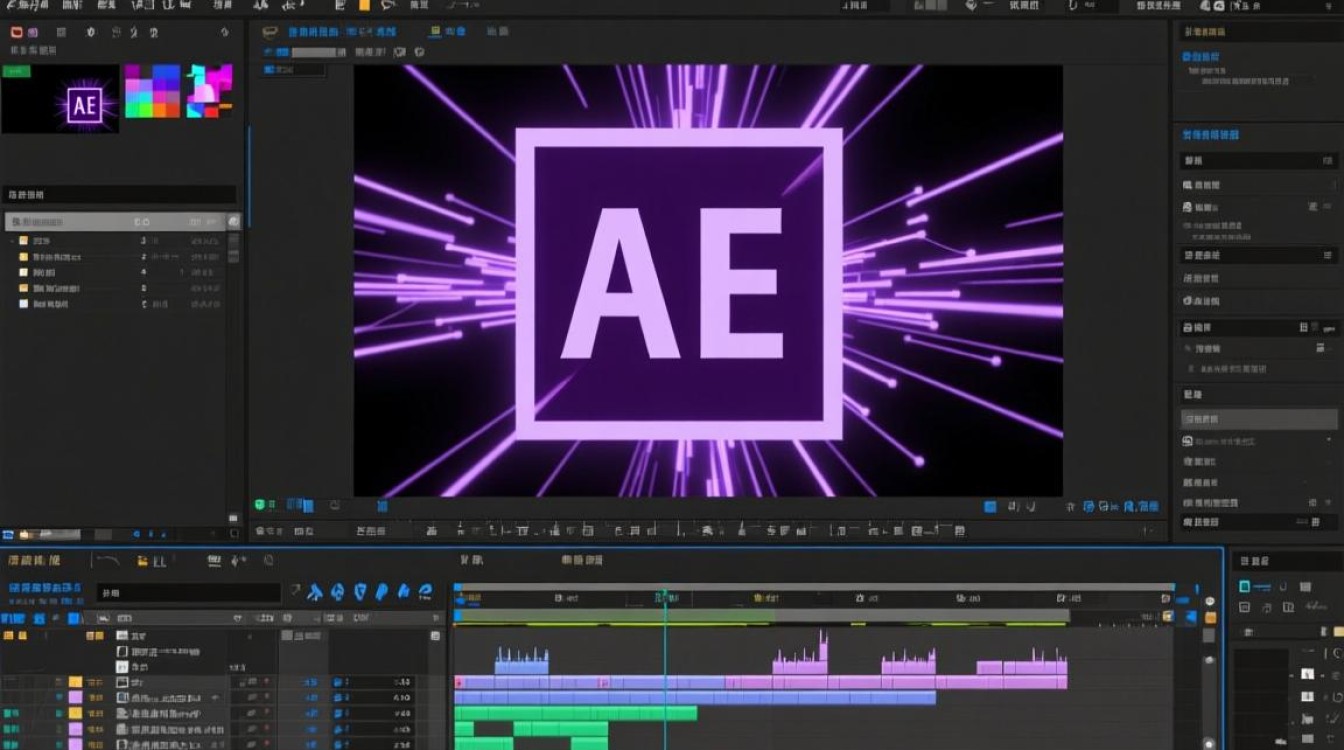Focus the search field in the timeline panel

point(188,593)
